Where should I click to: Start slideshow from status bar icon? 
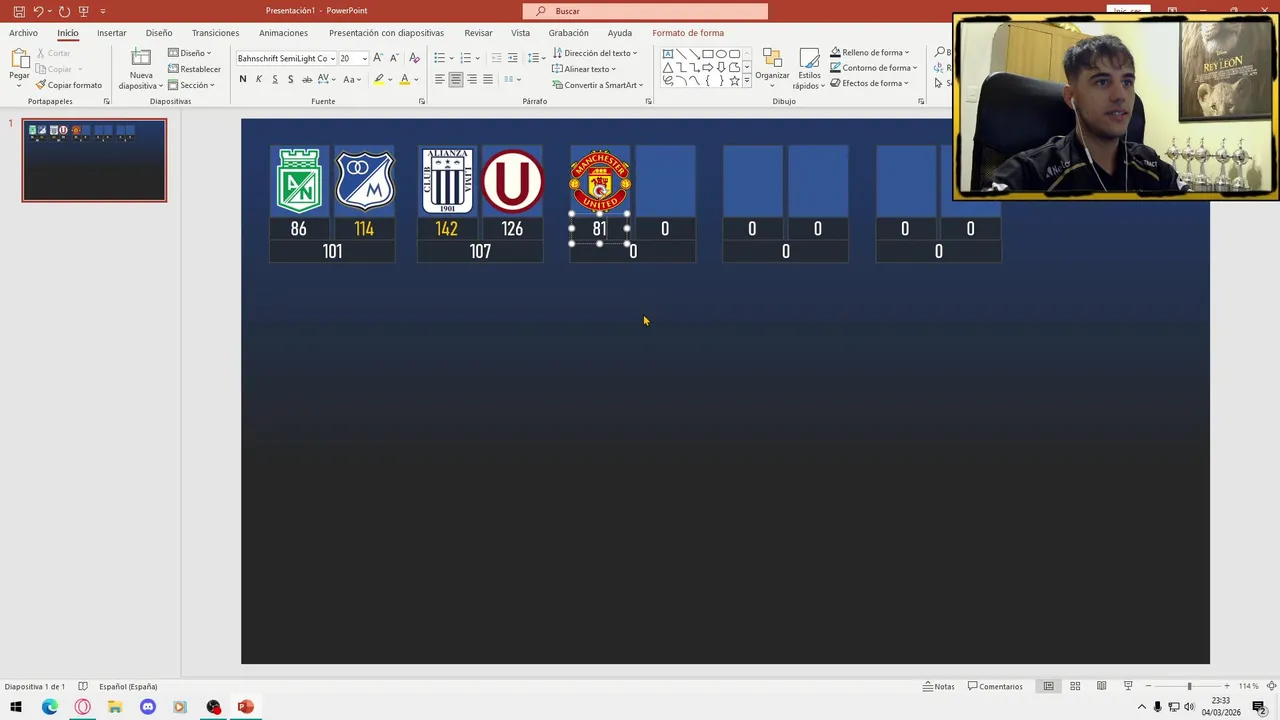[1128, 686]
